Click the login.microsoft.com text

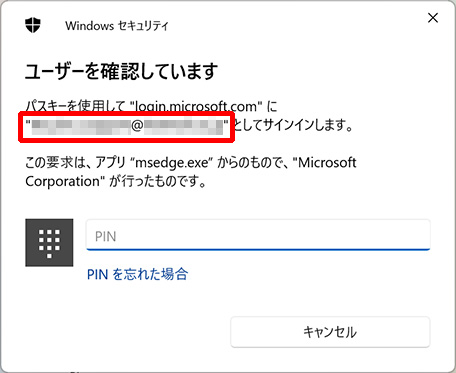(196, 107)
